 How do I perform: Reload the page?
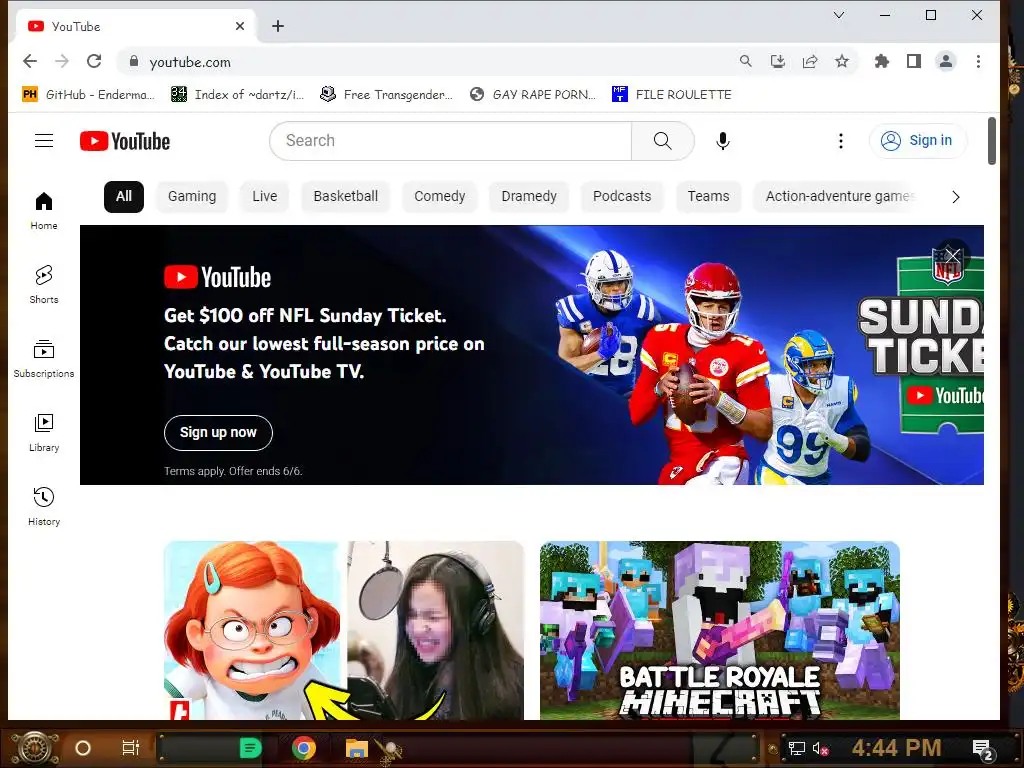pos(94,61)
